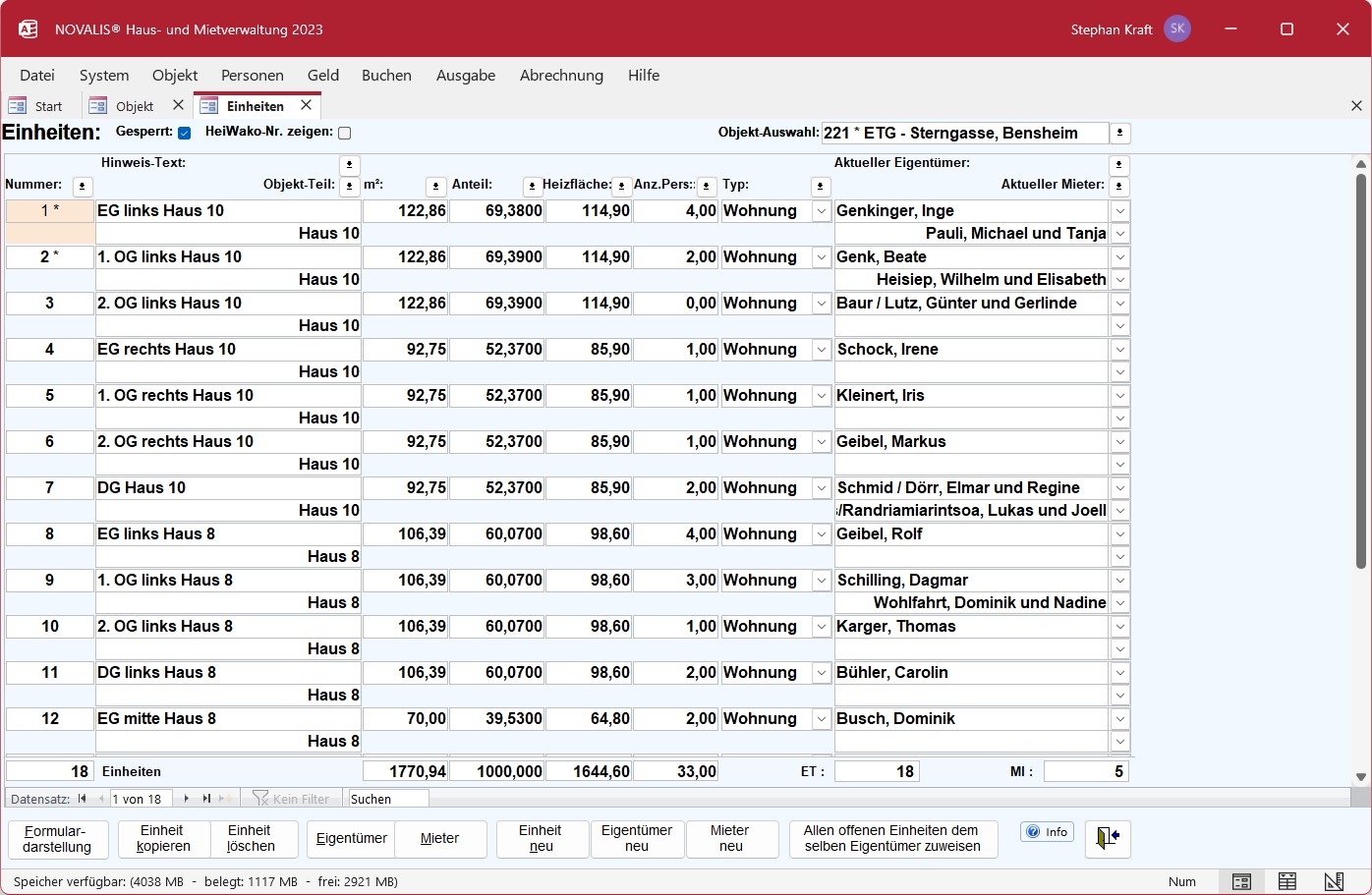Uncheck the Gesperrt checkbox
The height and width of the screenshot is (895, 1372).
pyautogui.click(x=184, y=133)
